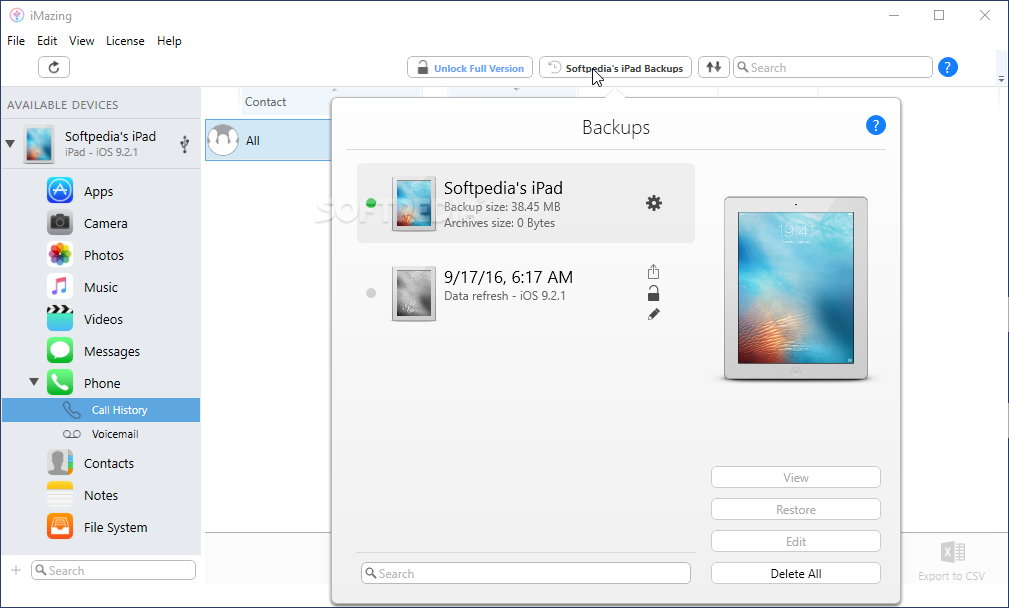The width and height of the screenshot is (1009, 608).
Task: Open the Edit menu
Action: click(47, 41)
